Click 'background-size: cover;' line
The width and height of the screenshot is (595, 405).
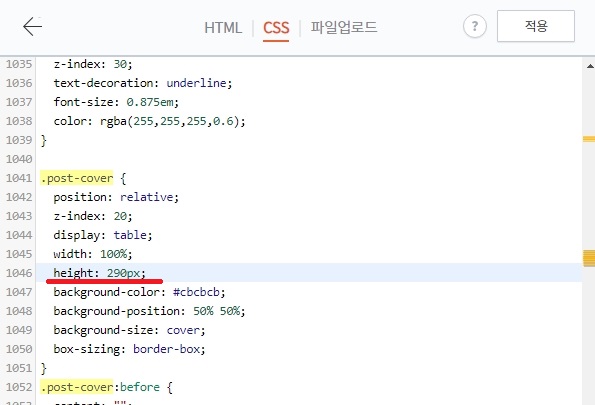pos(129,330)
